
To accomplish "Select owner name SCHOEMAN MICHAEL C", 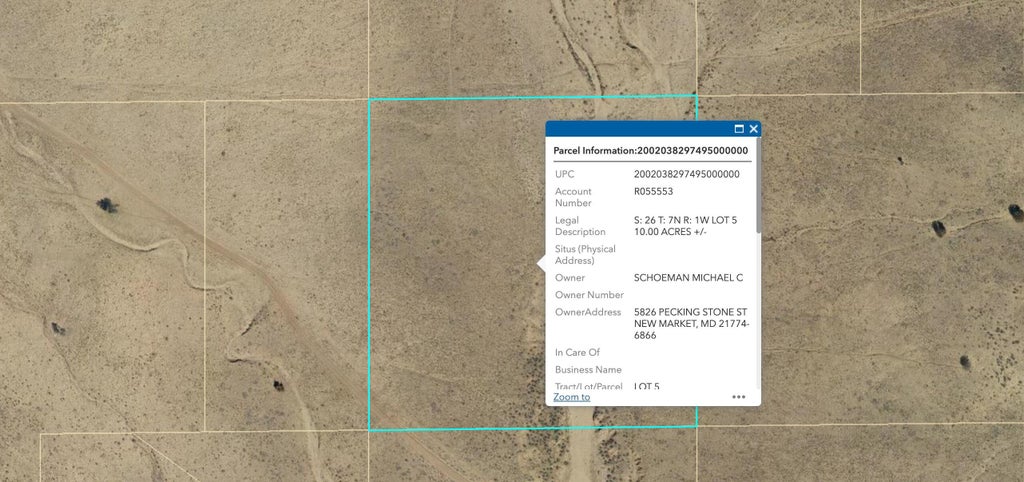I will [688, 278].
